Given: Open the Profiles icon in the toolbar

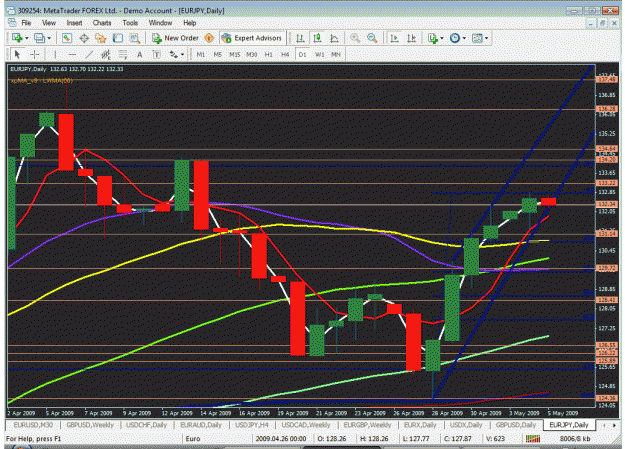Looking at the screenshot, I should coord(39,38).
